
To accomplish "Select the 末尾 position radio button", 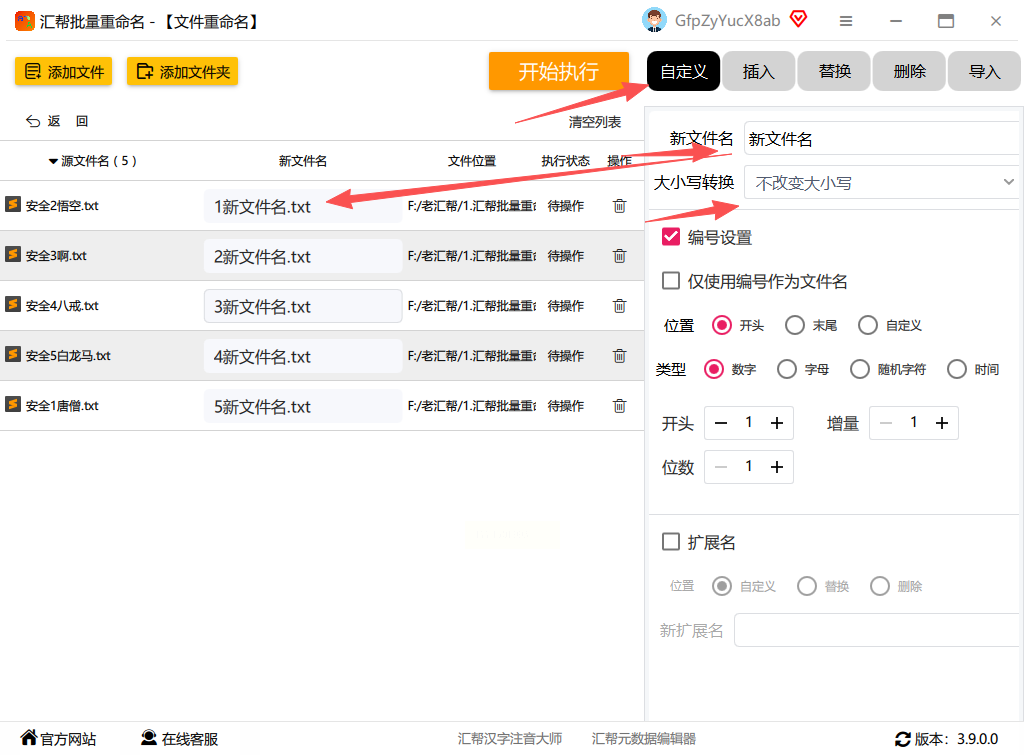I will pyautogui.click(x=795, y=325).
